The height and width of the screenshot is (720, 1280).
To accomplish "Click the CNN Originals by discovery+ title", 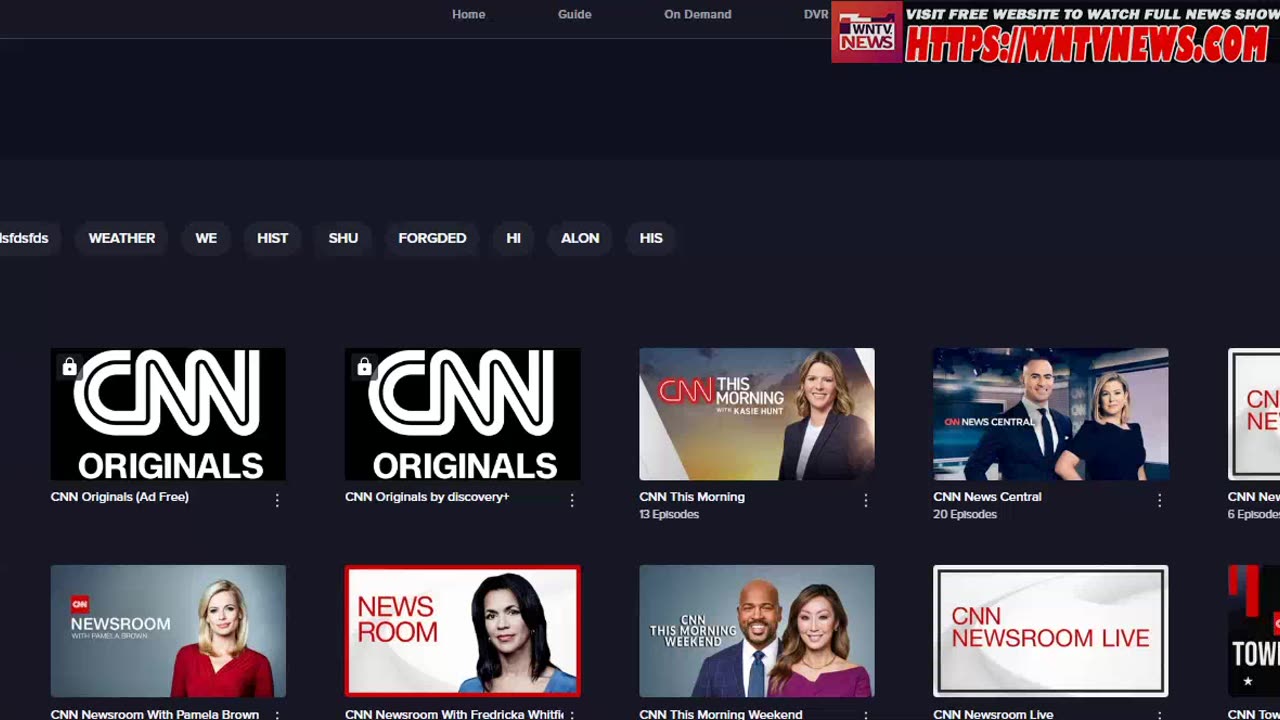I will pos(427,496).
